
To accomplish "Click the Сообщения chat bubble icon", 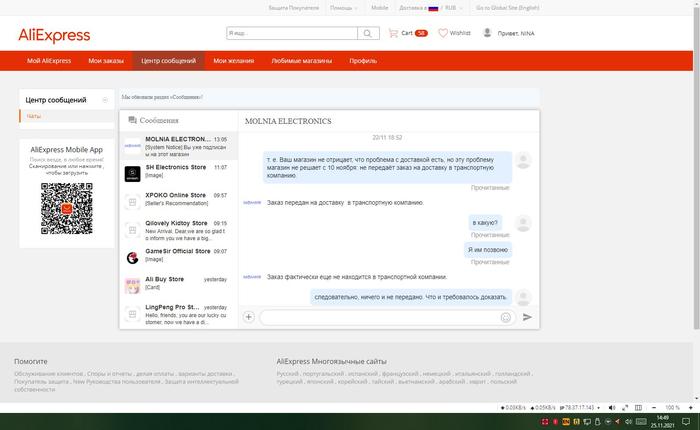I will 132,120.
